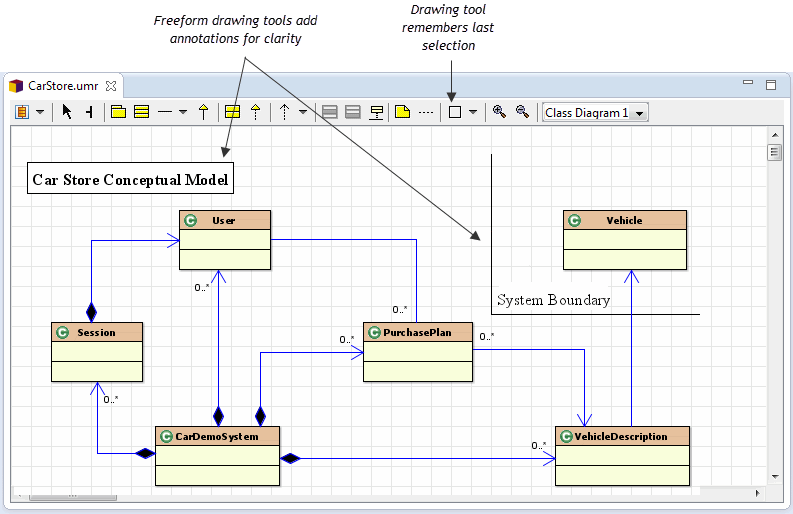
Task: Select the rectangle drawing tool
Action: (x=454, y=112)
